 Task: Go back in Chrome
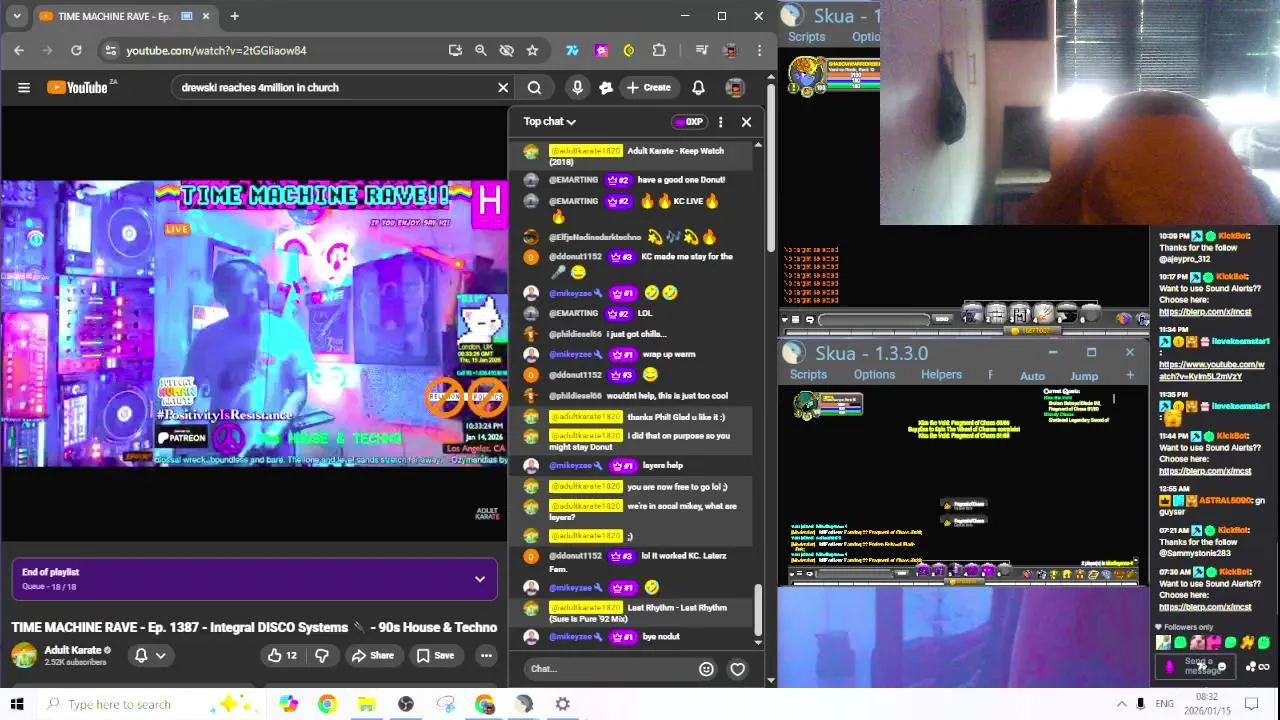[x=19, y=50]
